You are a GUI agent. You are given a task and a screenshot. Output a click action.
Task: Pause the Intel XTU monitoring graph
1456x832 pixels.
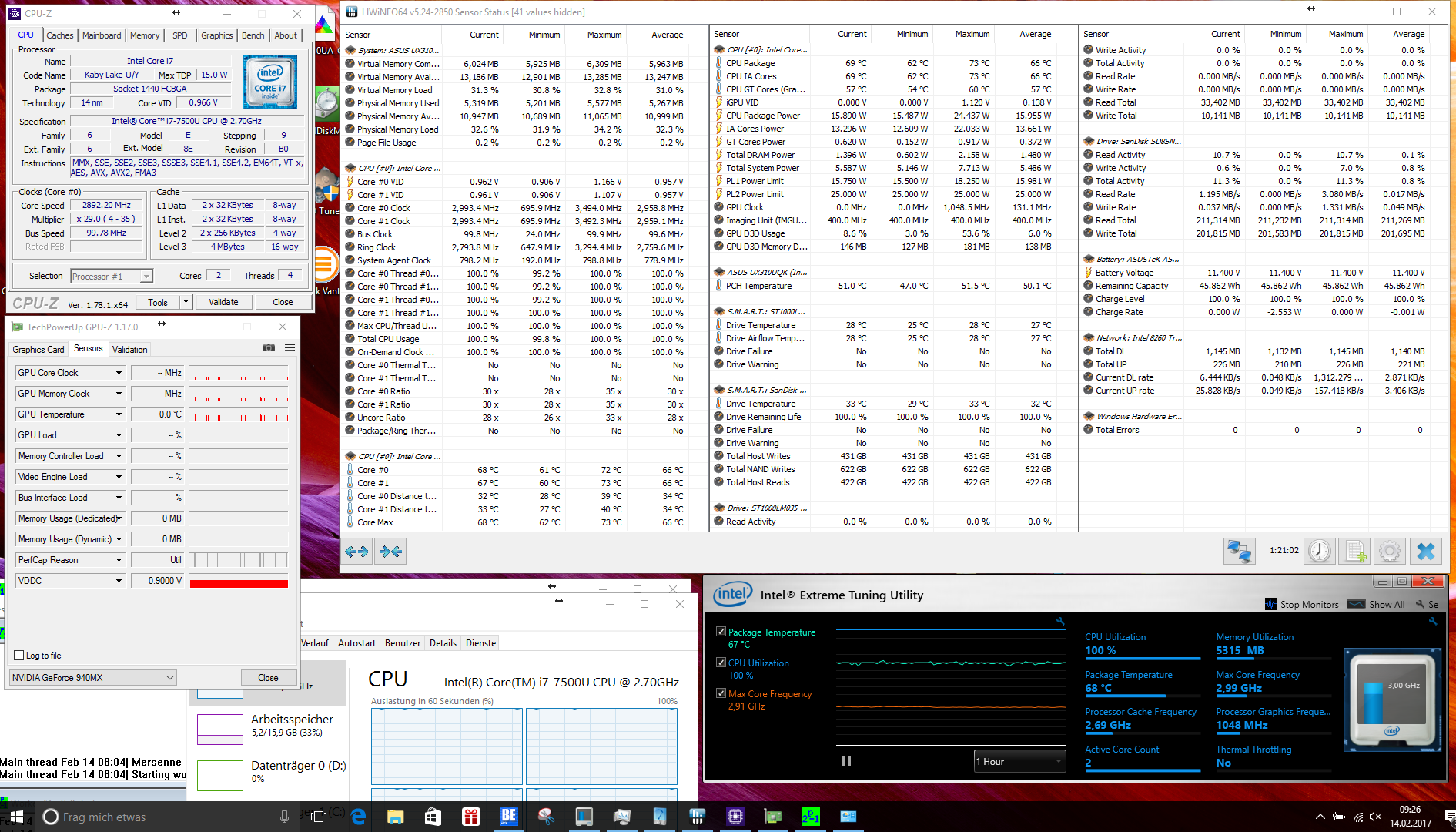846,761
